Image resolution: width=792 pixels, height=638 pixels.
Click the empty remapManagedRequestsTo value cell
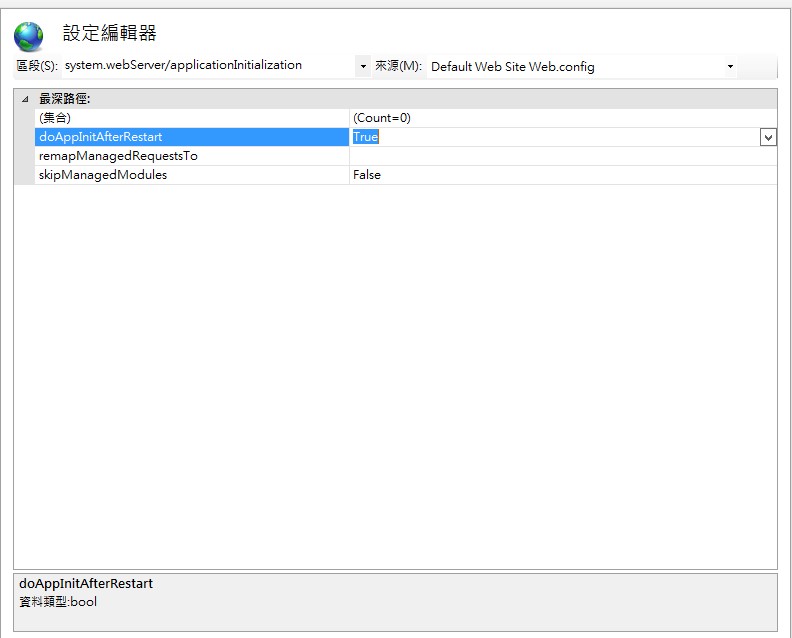click(563, 156)
